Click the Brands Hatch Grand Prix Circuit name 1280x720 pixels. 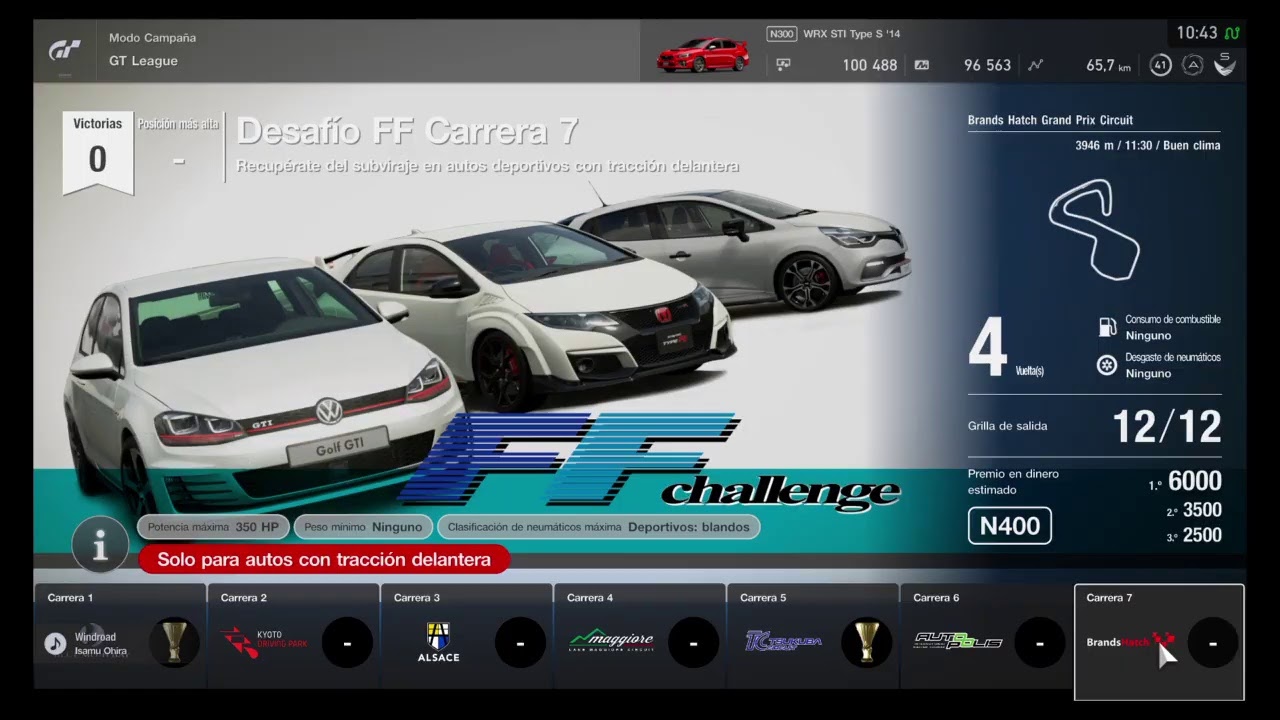pos(1050,120)
